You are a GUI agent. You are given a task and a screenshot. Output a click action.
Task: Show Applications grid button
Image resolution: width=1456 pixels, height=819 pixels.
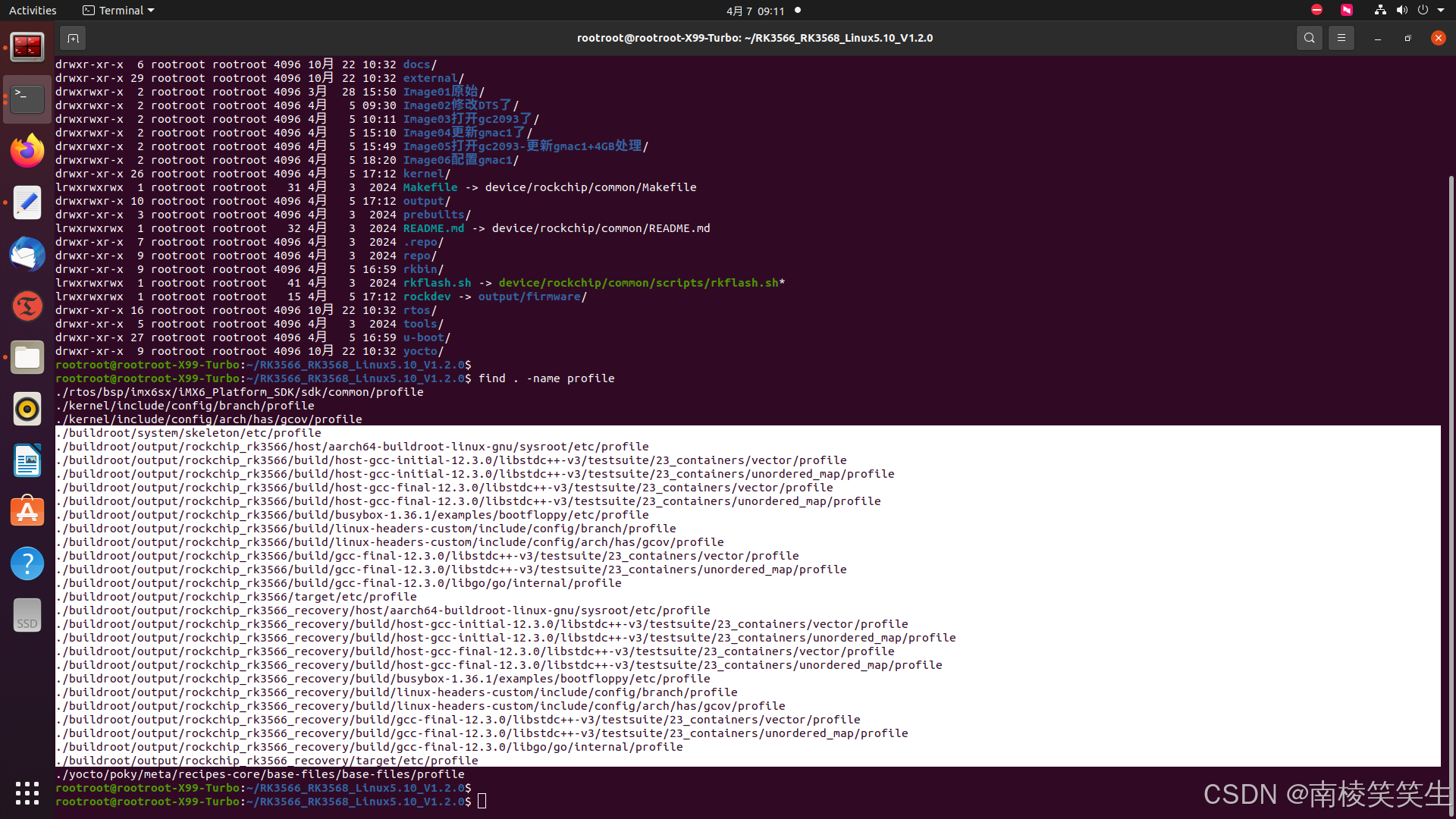[27, 793]
